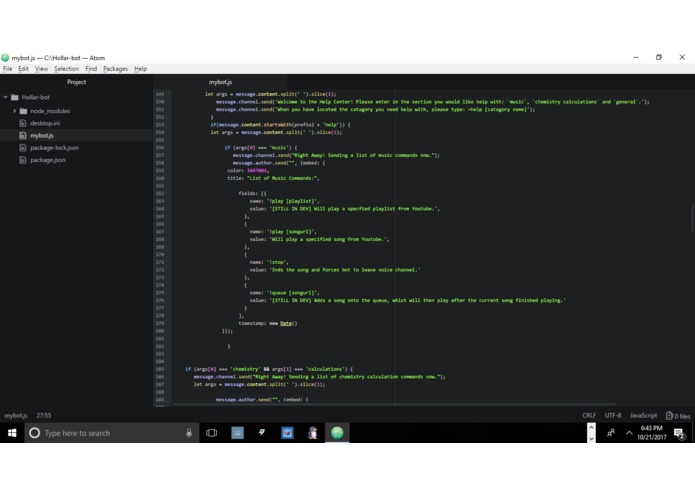This screenshot has height=494, width=695.
Task: Restore down the Atom window
Action: coord(659,58)
